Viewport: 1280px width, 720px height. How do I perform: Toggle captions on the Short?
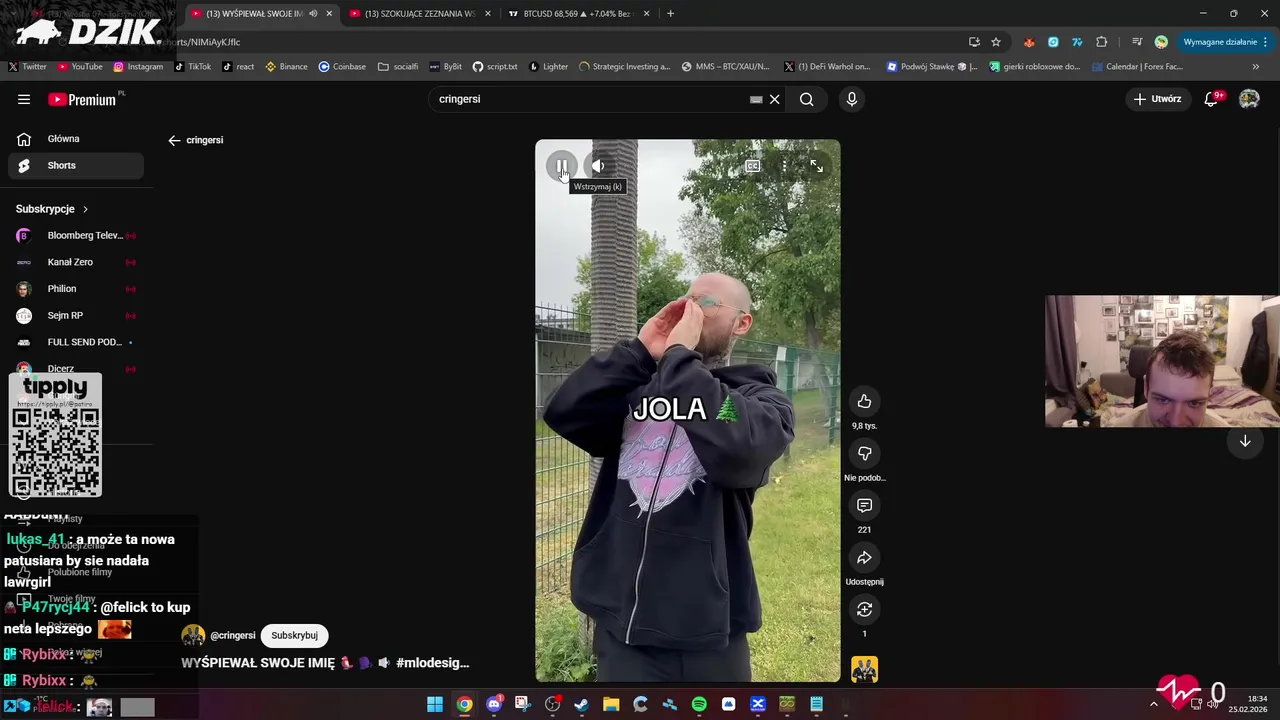pos(753,166)
